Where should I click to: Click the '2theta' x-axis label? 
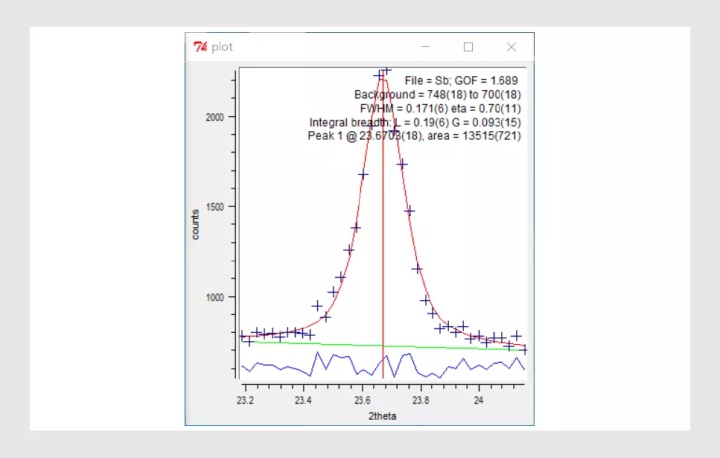pos(382,416)
